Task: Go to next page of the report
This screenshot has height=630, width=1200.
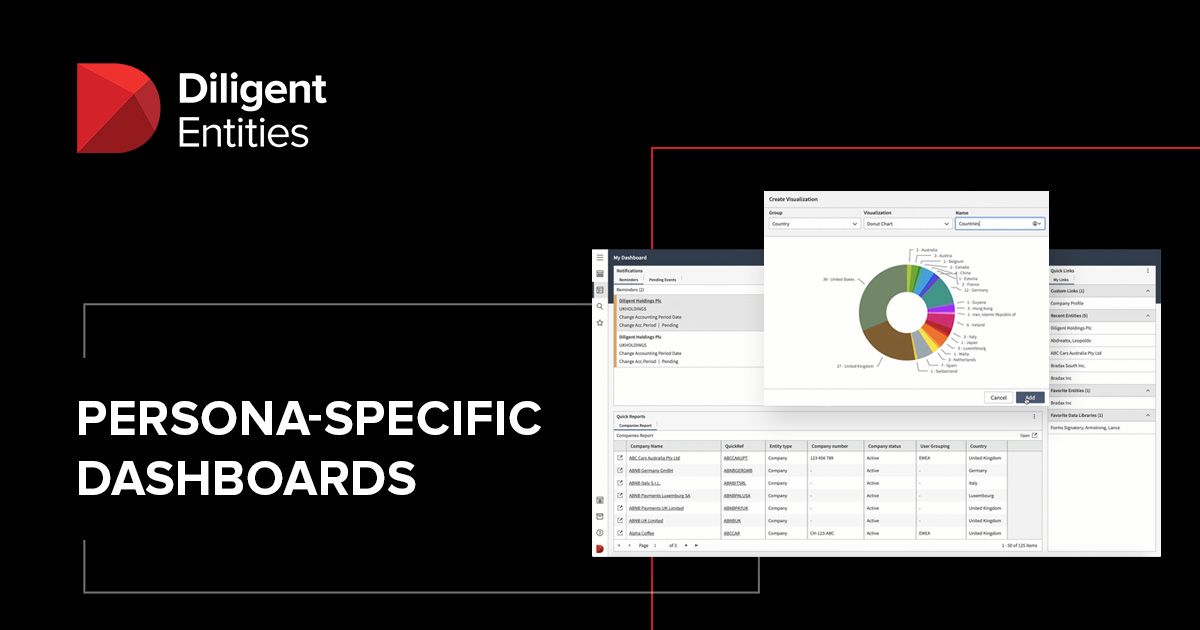Action: tap(686, 545)
